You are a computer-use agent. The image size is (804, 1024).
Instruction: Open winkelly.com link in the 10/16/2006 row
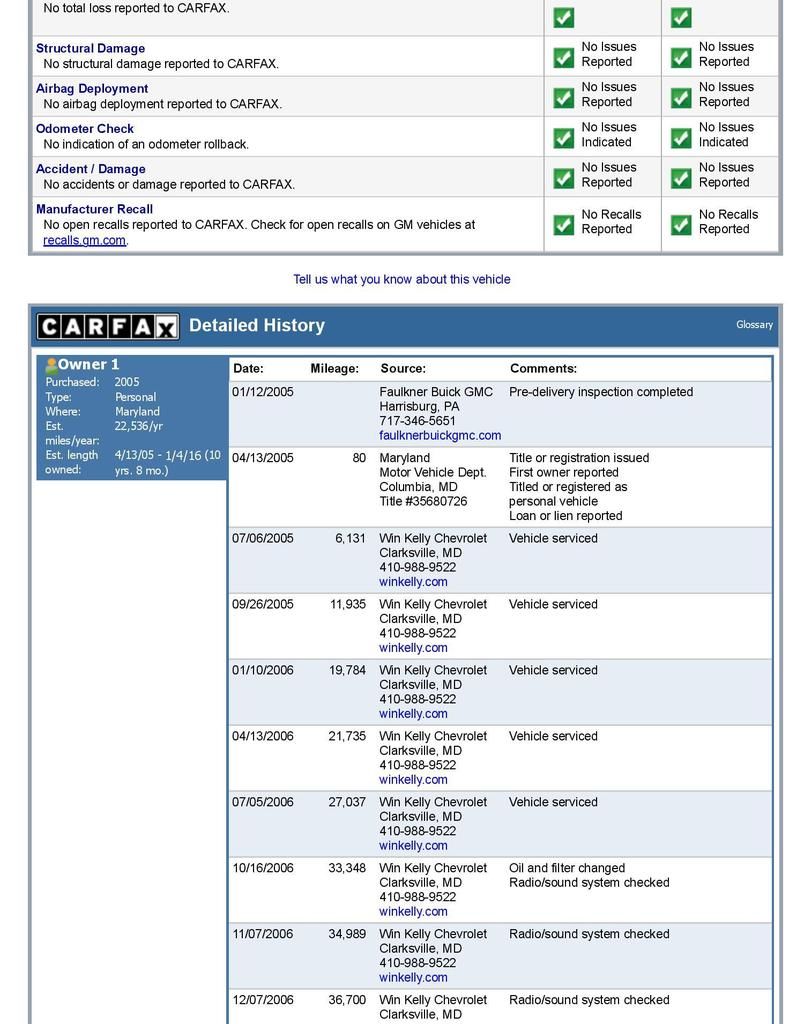413,912
